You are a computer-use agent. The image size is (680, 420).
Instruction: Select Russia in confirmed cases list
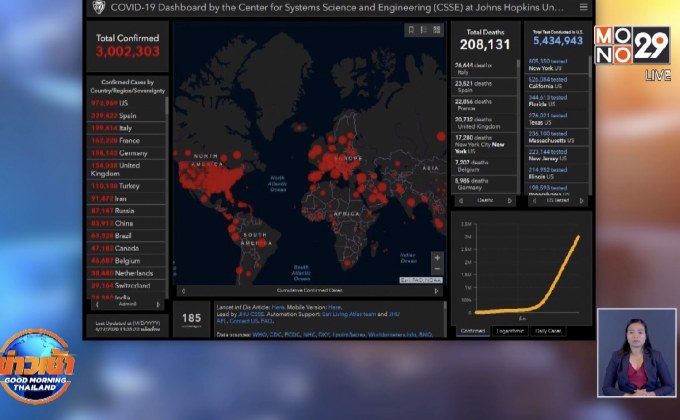[126, 210]
